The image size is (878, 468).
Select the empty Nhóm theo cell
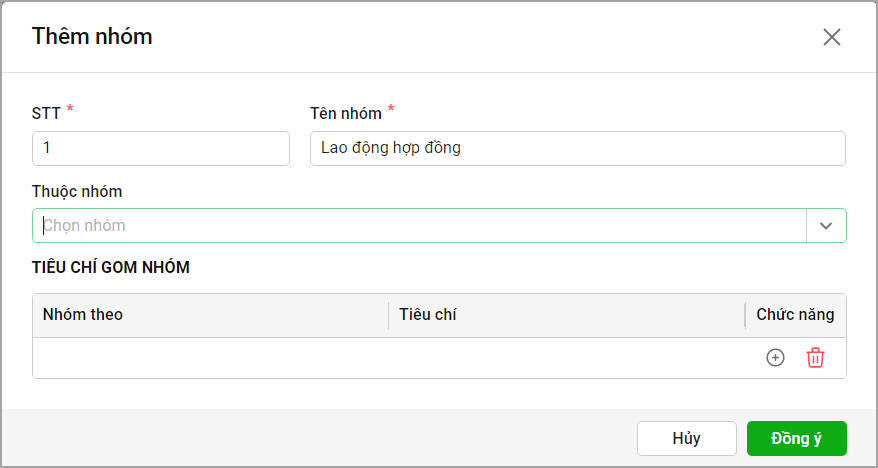pos(210,358)
